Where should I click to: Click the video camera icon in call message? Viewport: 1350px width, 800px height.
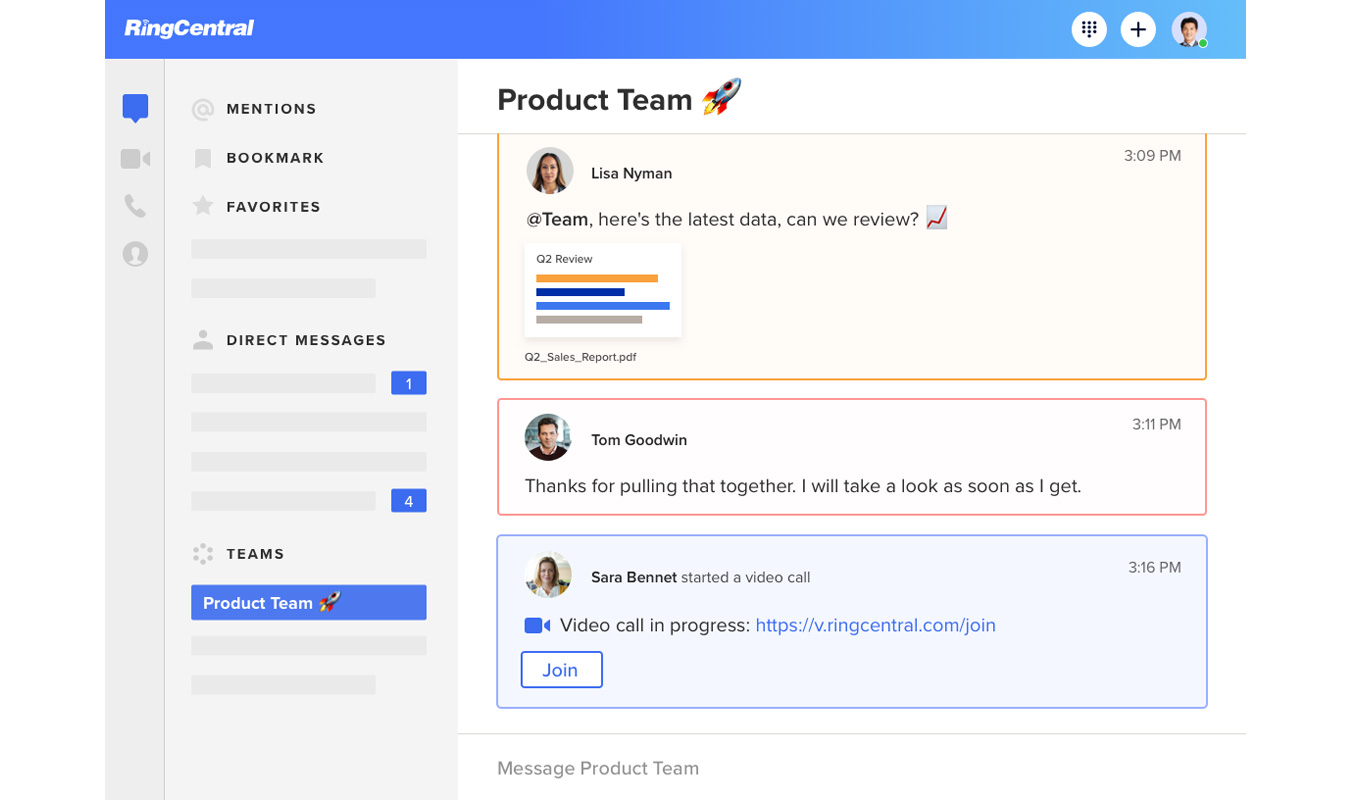pyautogui.click(x=537, y=625)
